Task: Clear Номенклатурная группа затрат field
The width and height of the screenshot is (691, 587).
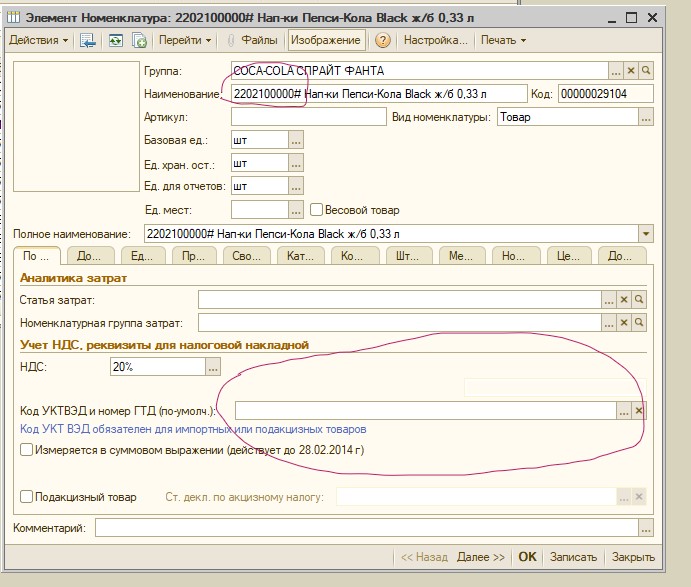Action: coord(624,323)
